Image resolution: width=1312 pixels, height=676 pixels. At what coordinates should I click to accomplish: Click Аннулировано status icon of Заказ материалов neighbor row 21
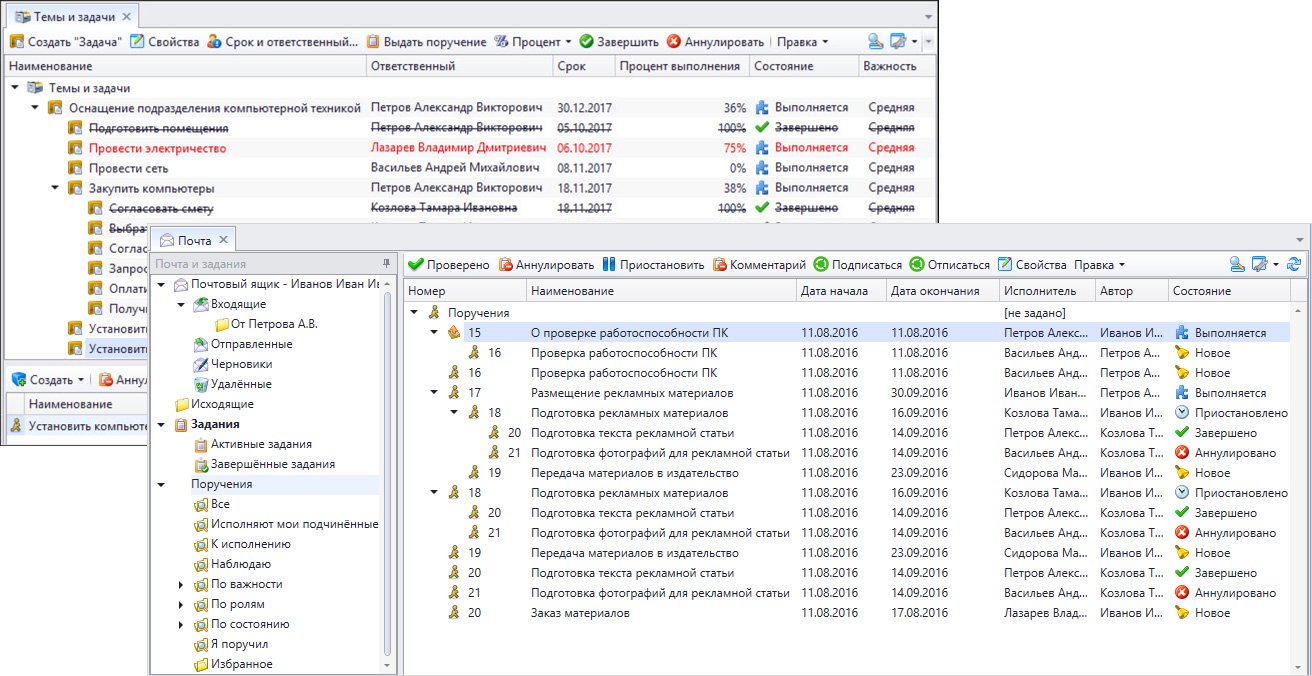click(1183, 593)
